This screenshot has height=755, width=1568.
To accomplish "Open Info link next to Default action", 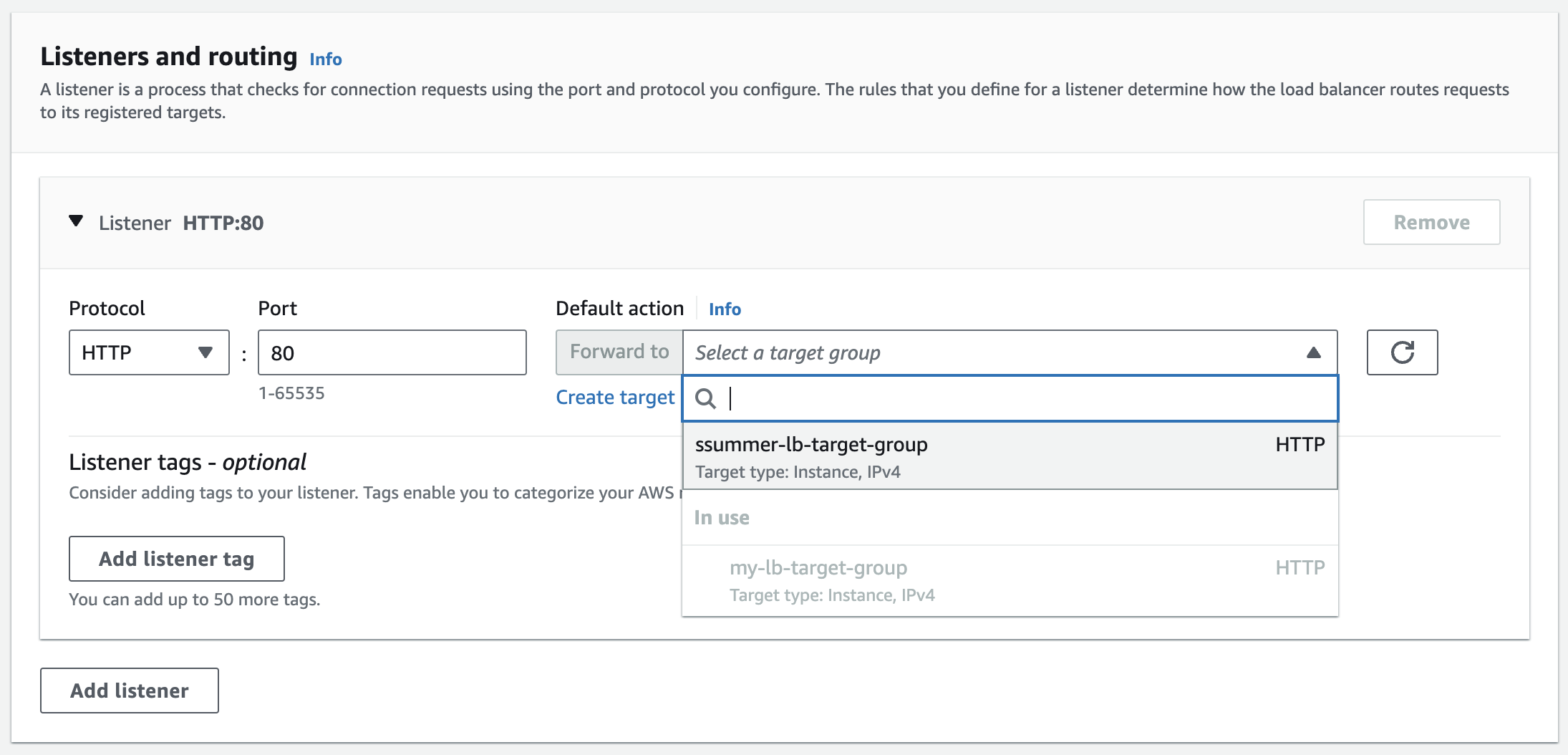I will coord(725,309).
